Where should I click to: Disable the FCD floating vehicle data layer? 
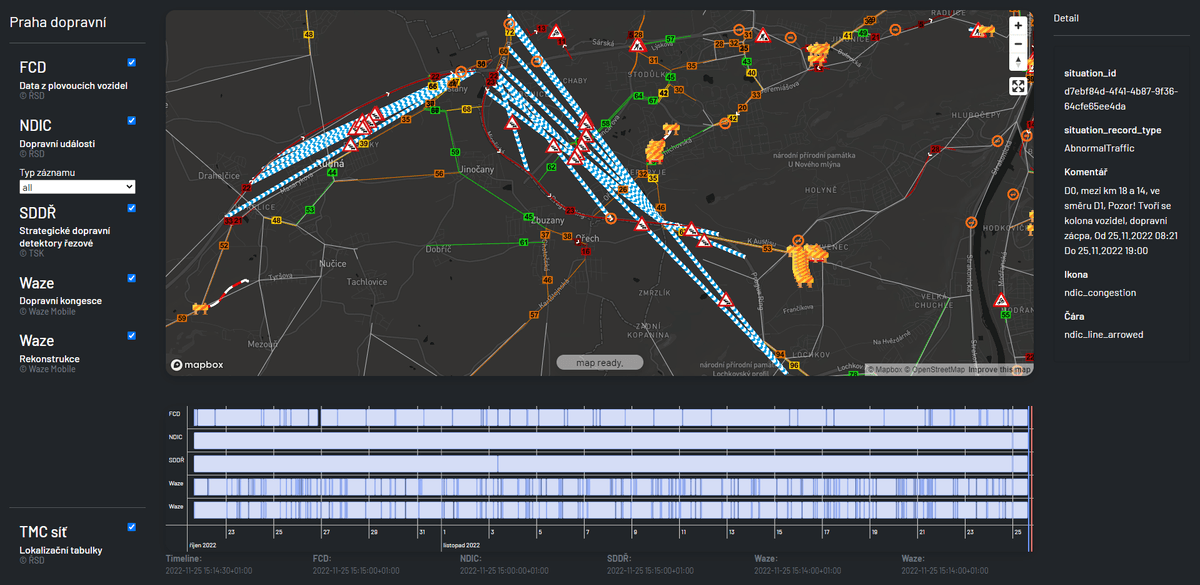[132, 62]
